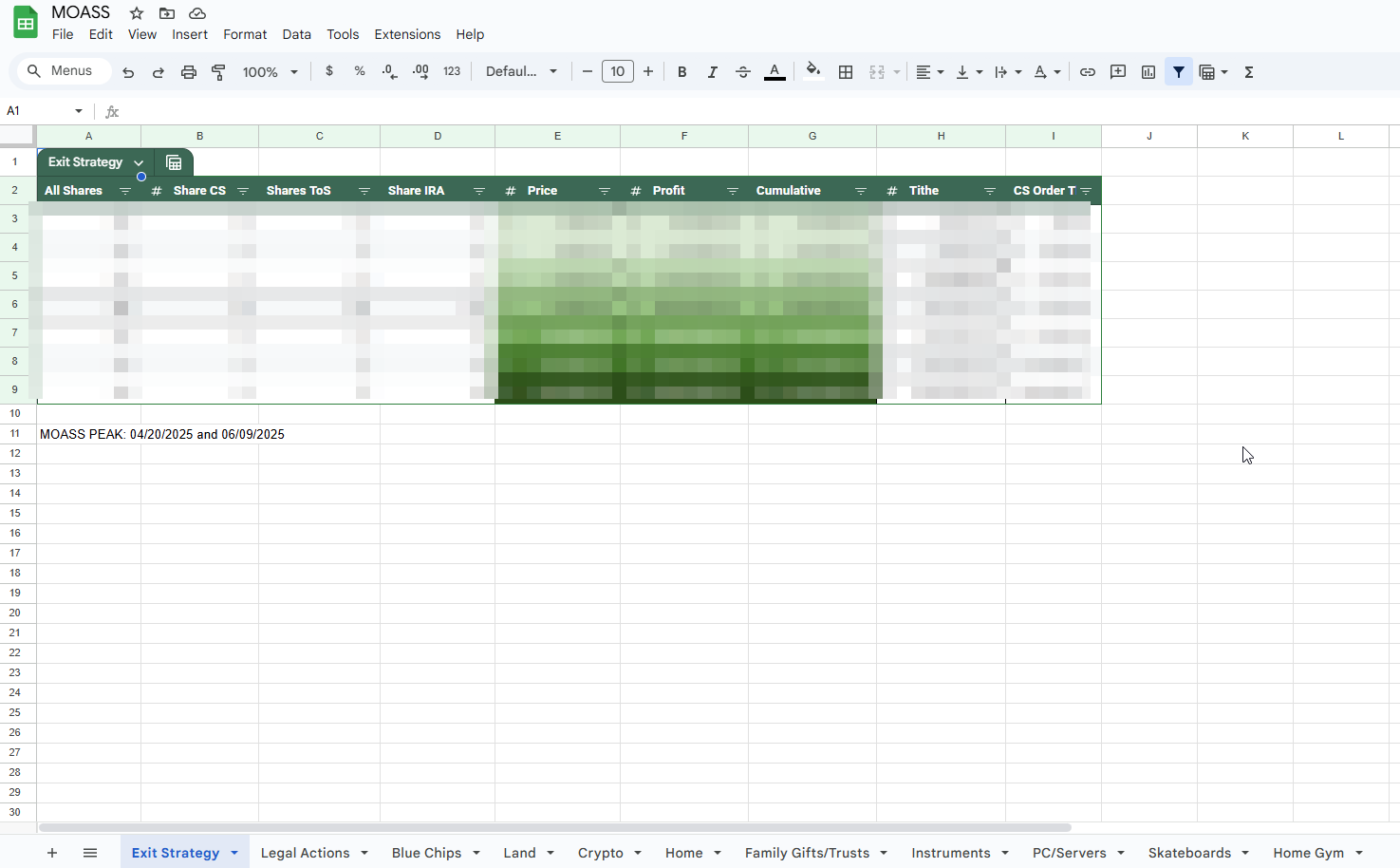Switch to the Blue Chips sheet tab
This screenshot has height=868, width=1400.
[x=426, y=853]
